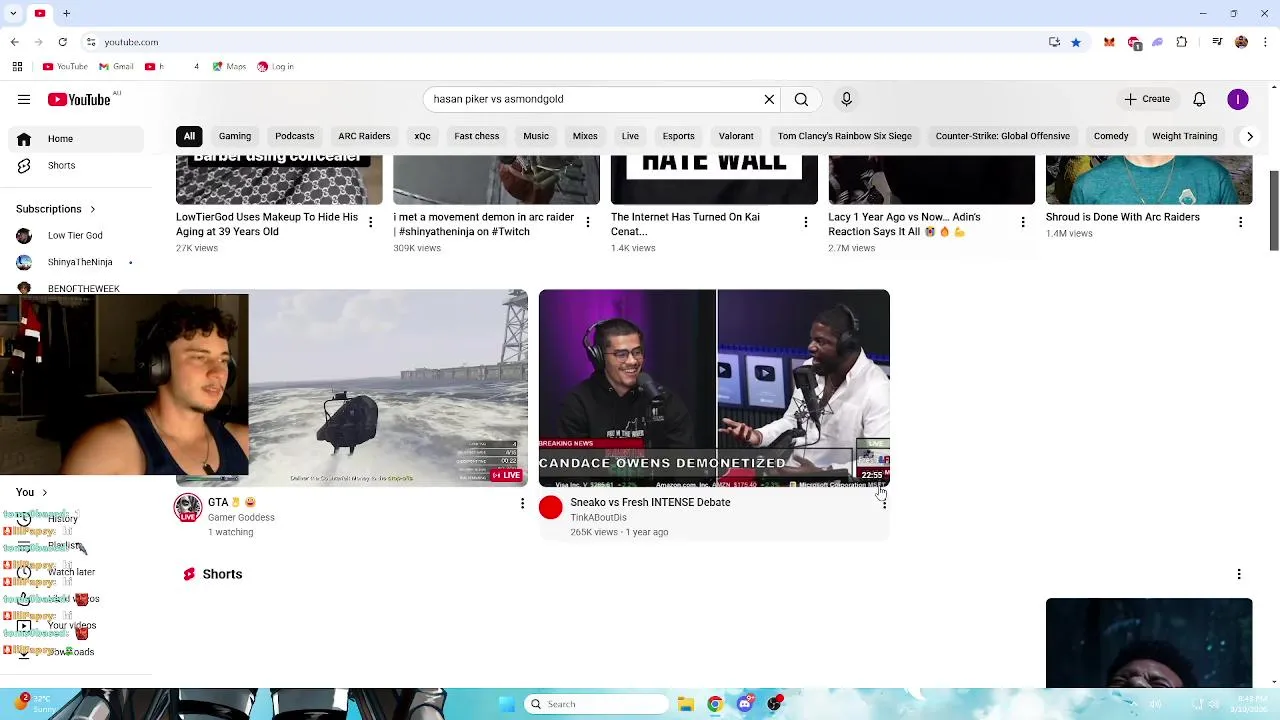The height and width of the screenshot is (720, 1280).
Task: Open Chrome media control icon
Action: coord(1217,42)
